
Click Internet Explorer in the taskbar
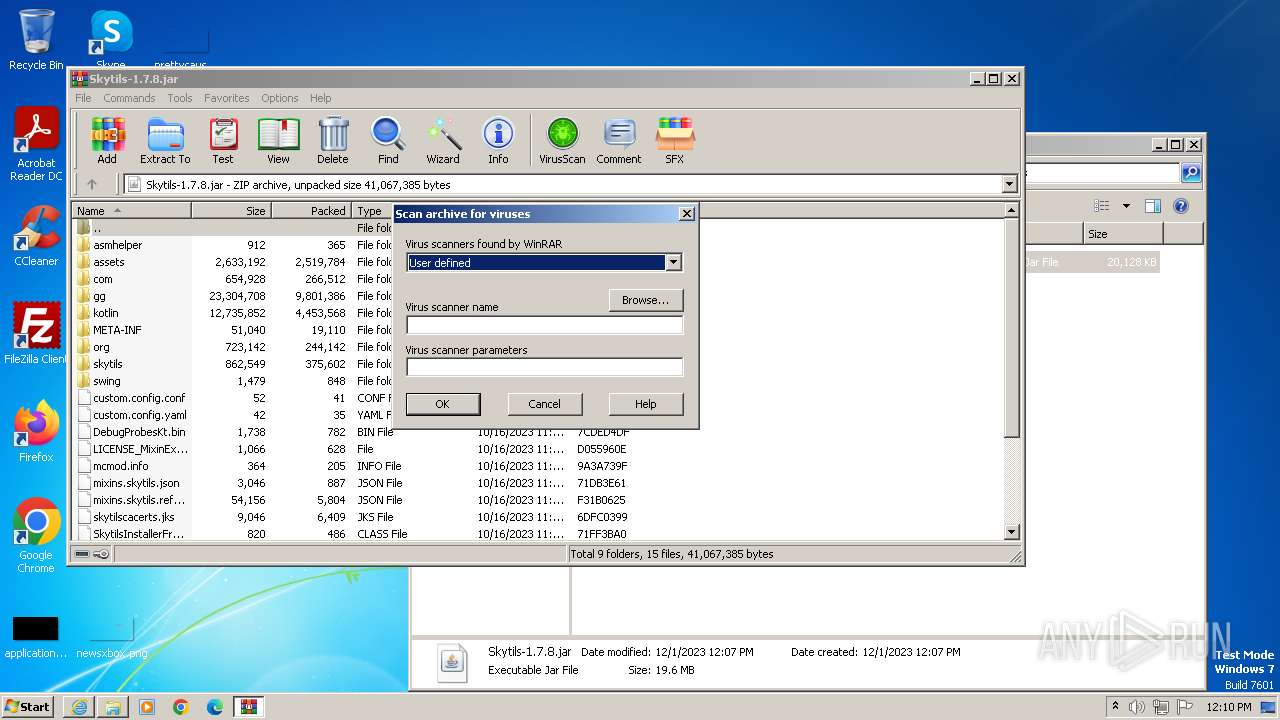(80, 707)
